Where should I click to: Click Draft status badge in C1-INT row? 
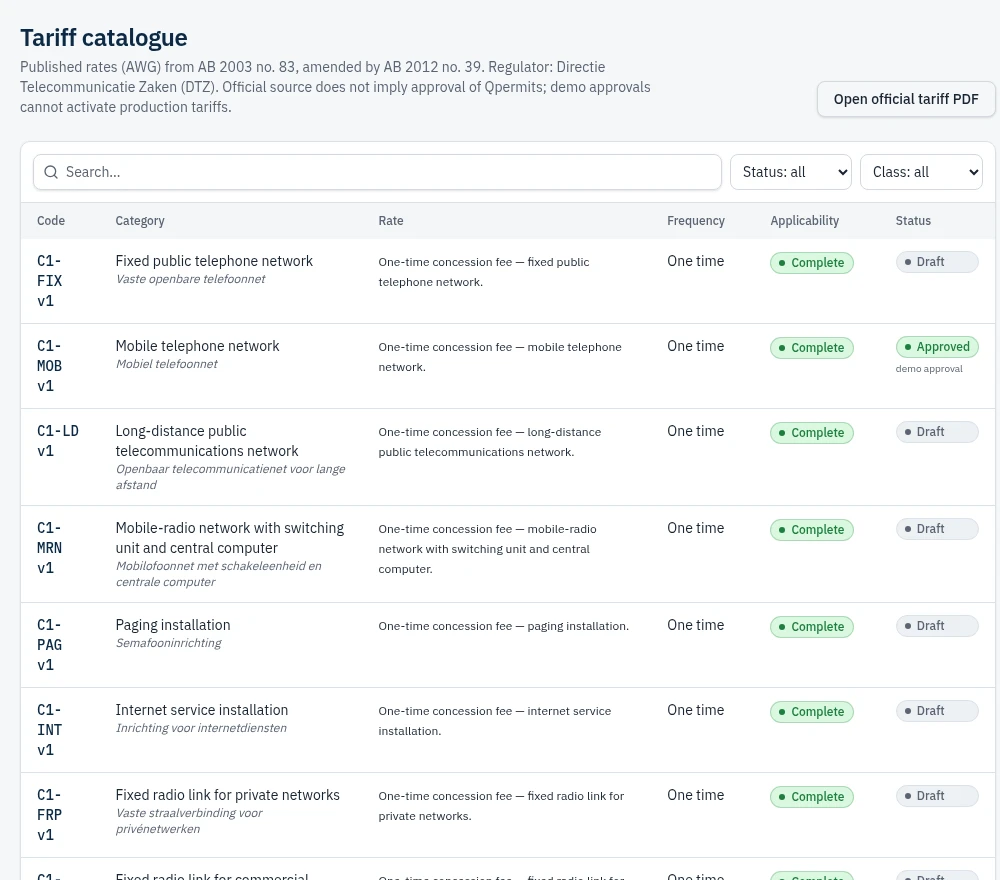pyautogui.click(x=937, y=710)
